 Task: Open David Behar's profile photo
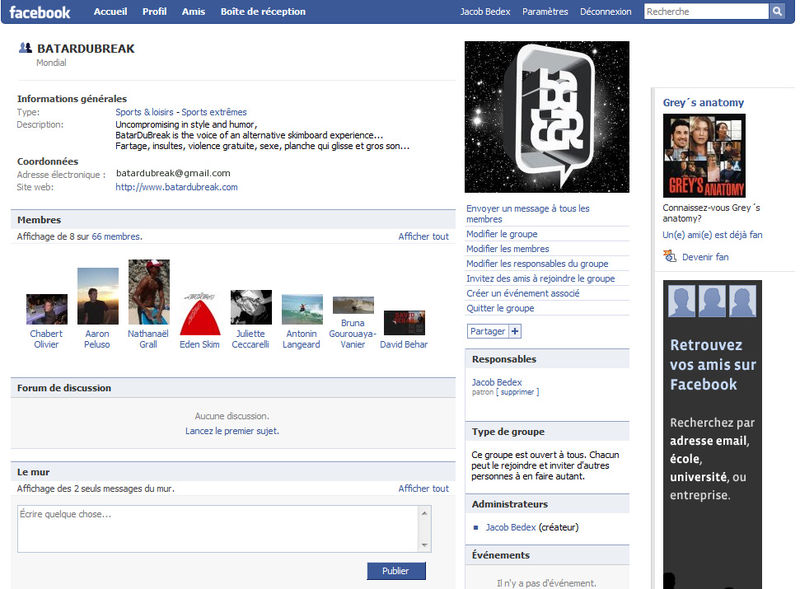[404, 323]
